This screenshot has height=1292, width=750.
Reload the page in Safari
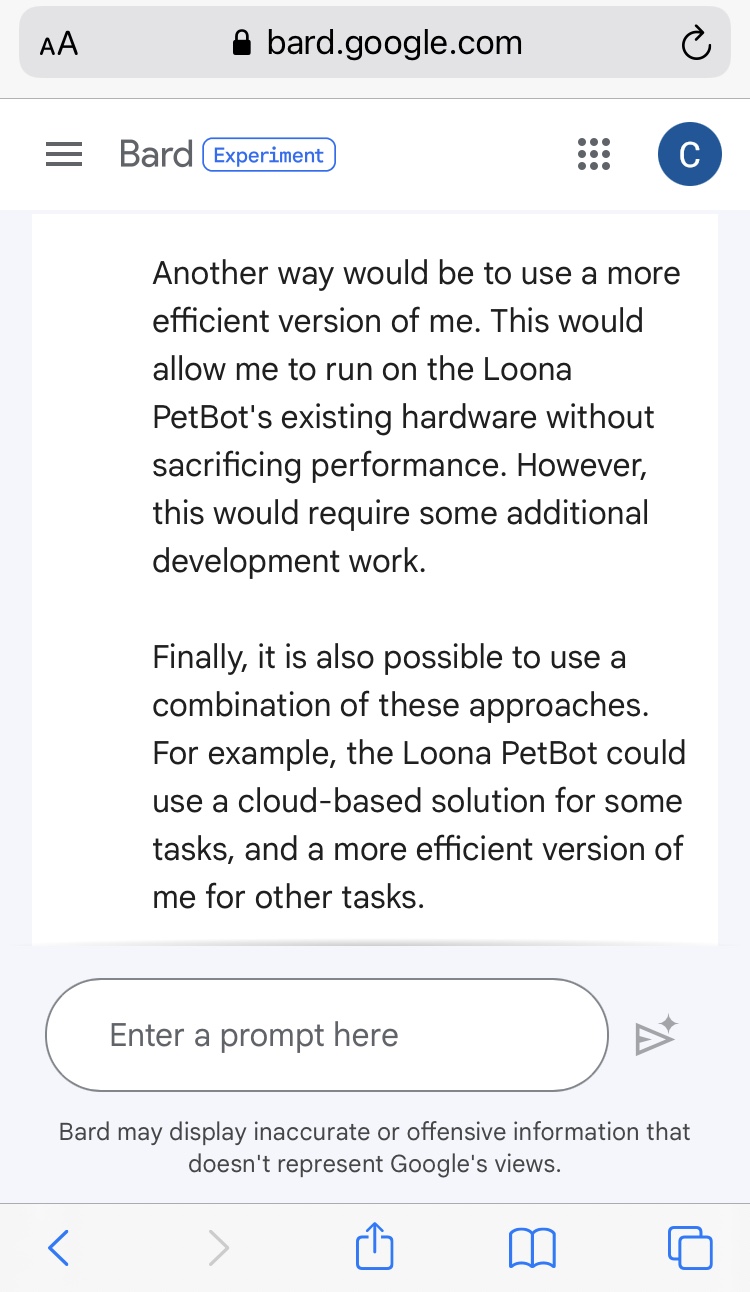coord(694,44)
